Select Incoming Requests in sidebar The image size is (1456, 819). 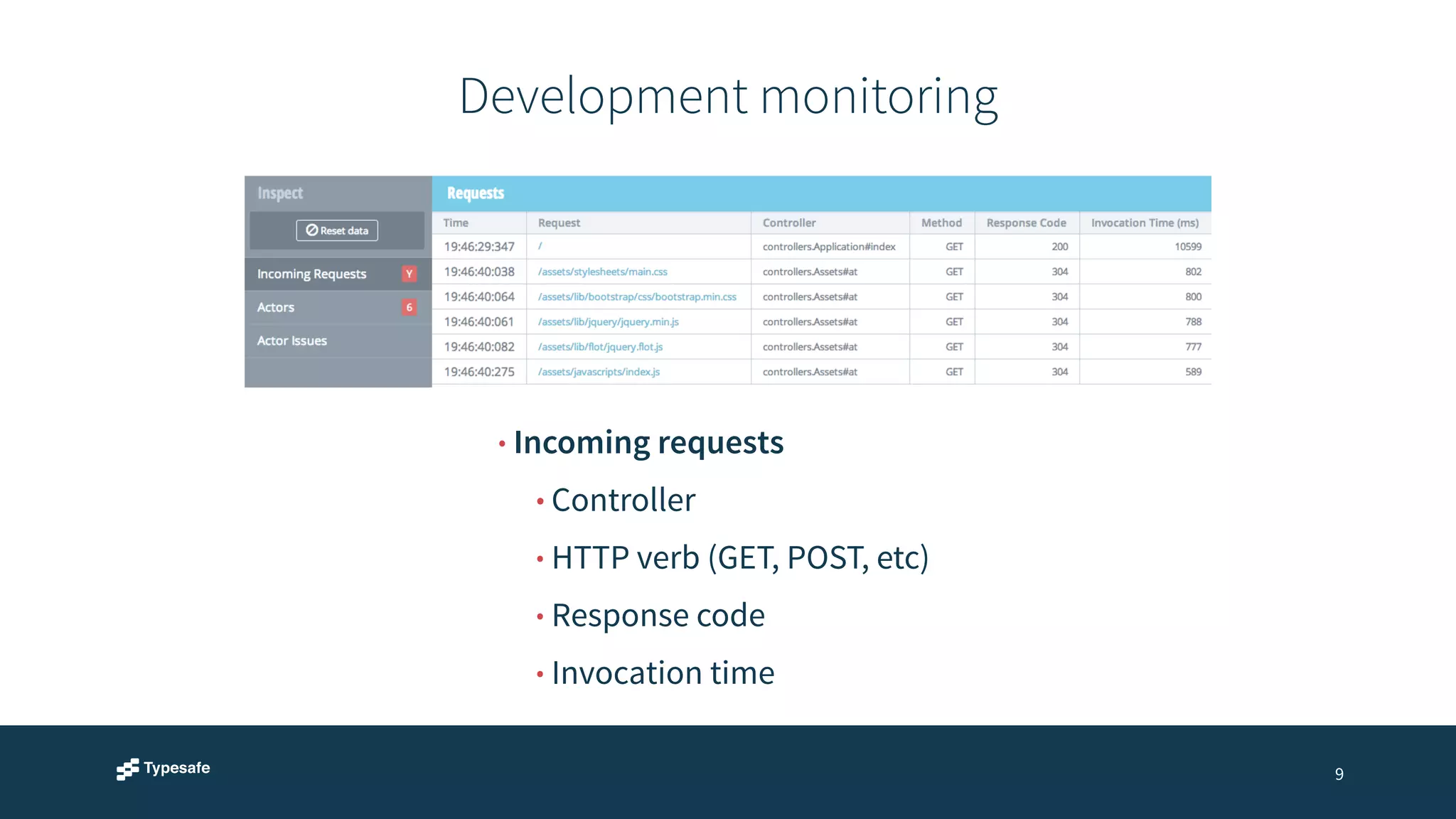311,274
